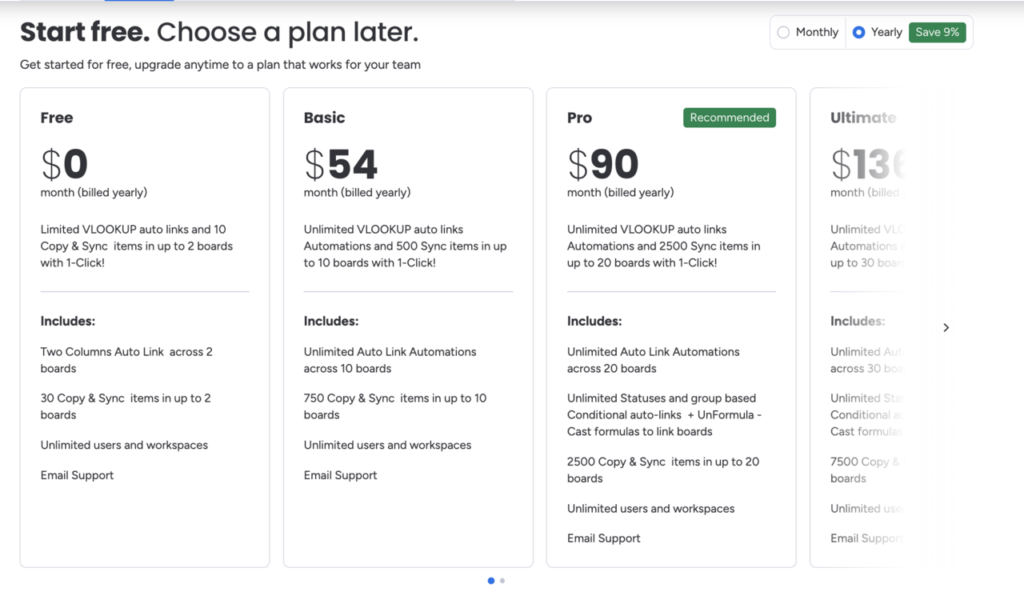Click the Monthly label text
The width and height of the screenshot is (1024, 600).
817,32
